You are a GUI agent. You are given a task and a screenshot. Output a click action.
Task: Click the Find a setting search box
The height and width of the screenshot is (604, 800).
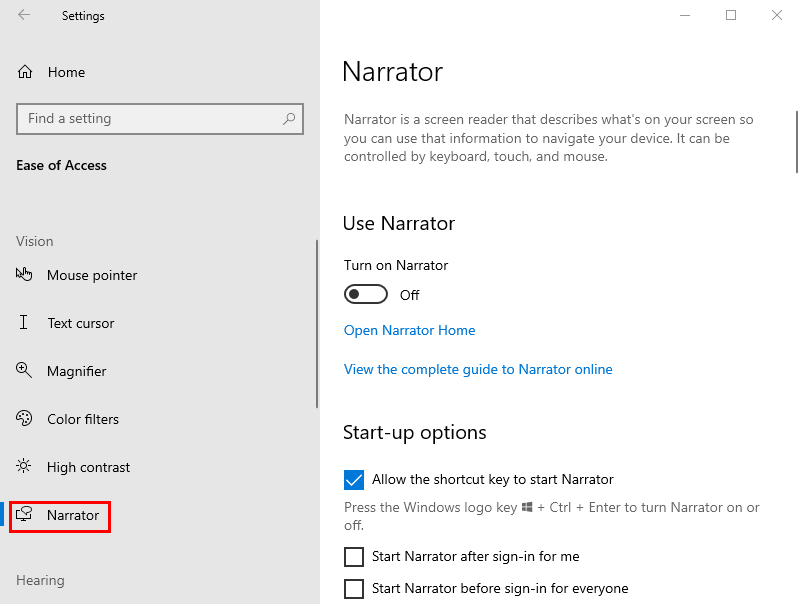coord(160,119)
